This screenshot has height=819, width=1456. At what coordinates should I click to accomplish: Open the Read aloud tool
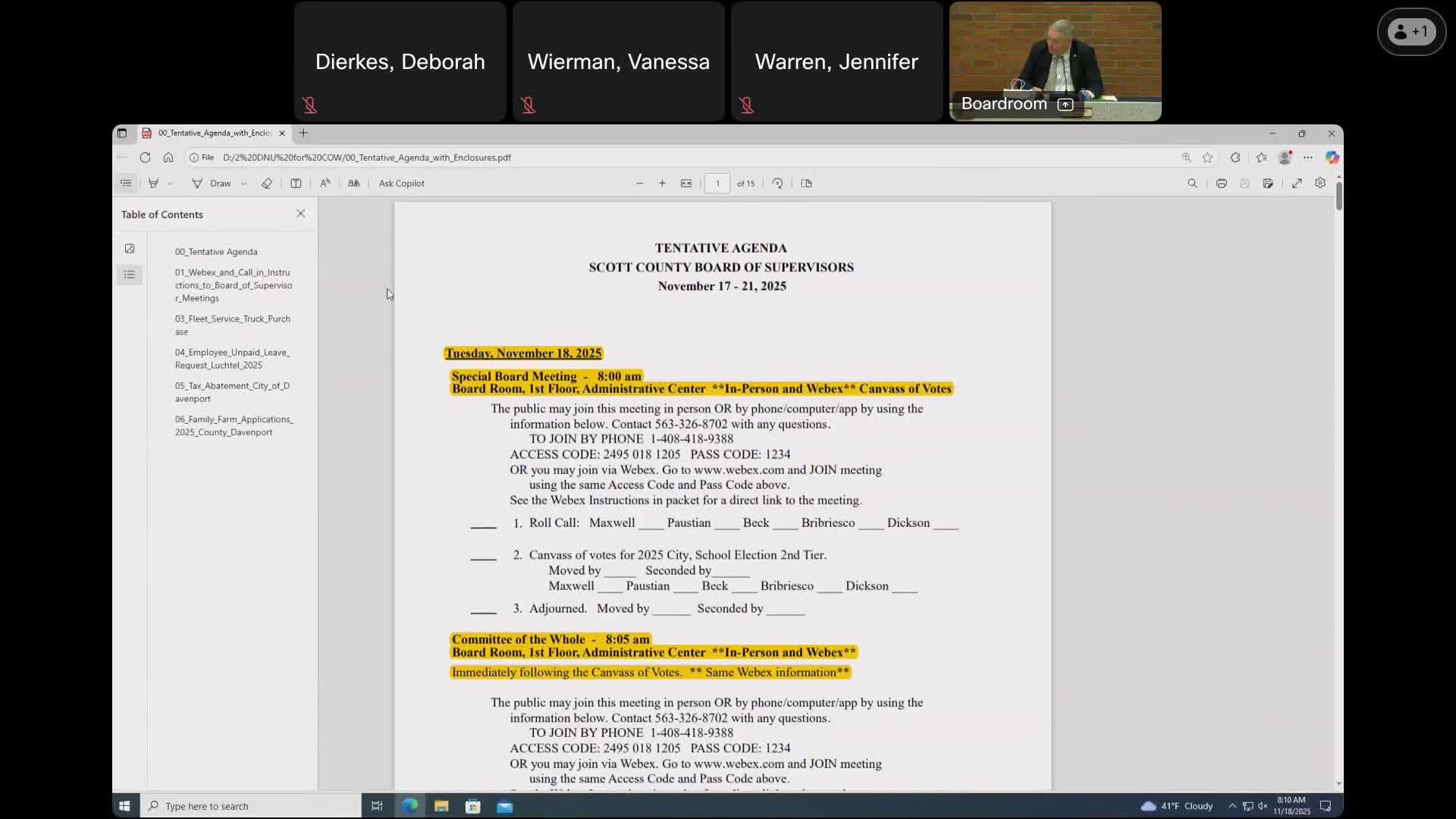point(325,183)
